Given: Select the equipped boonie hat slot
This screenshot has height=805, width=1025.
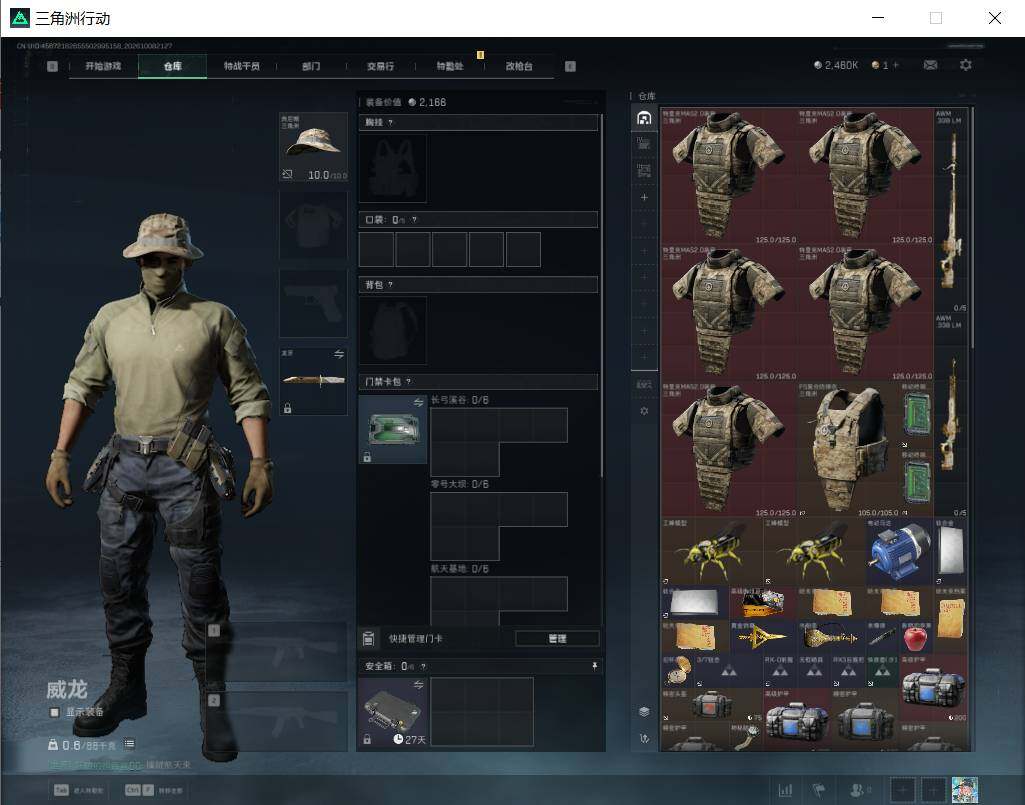Looking at the screenshot, I should click(313, 147).
